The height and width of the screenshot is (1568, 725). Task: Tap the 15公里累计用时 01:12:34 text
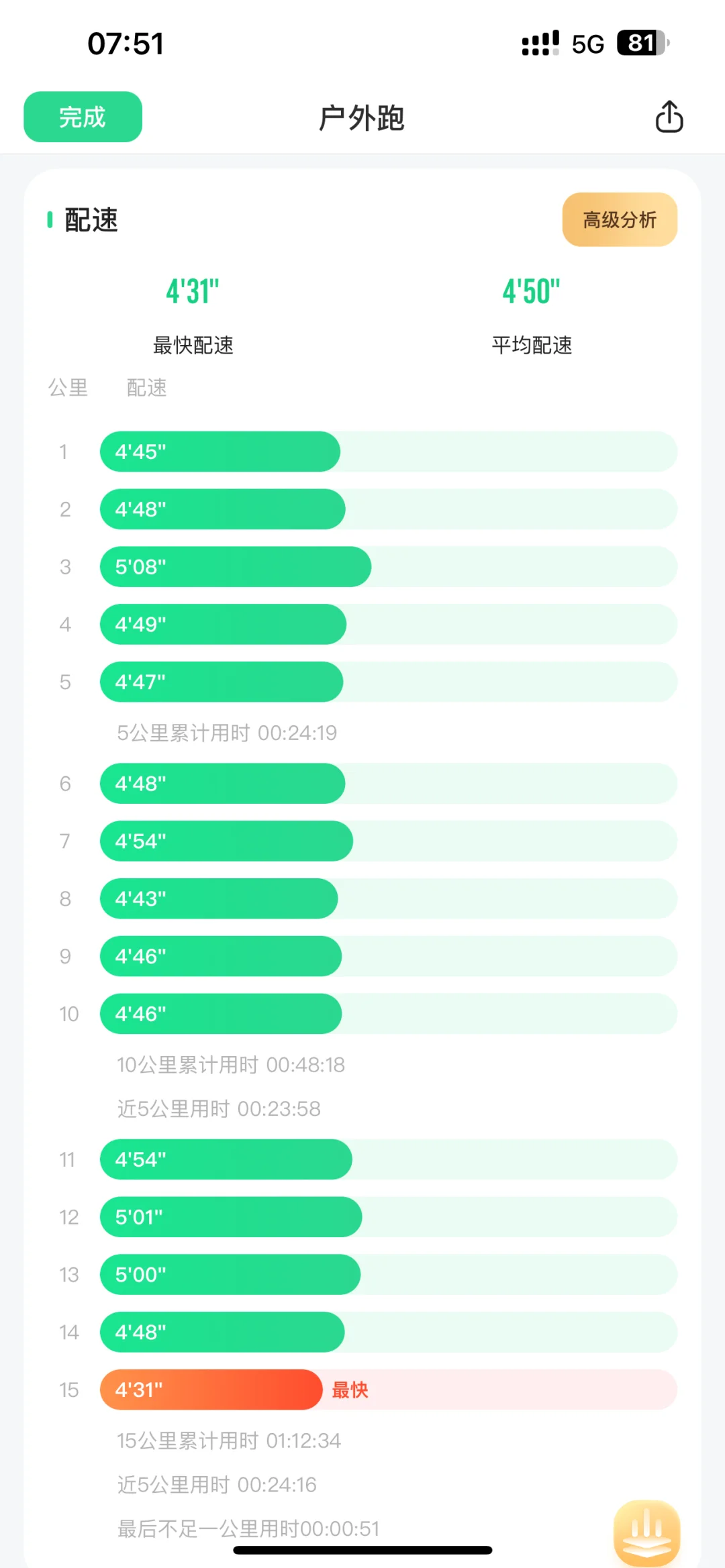click(x=229, y=1441)
